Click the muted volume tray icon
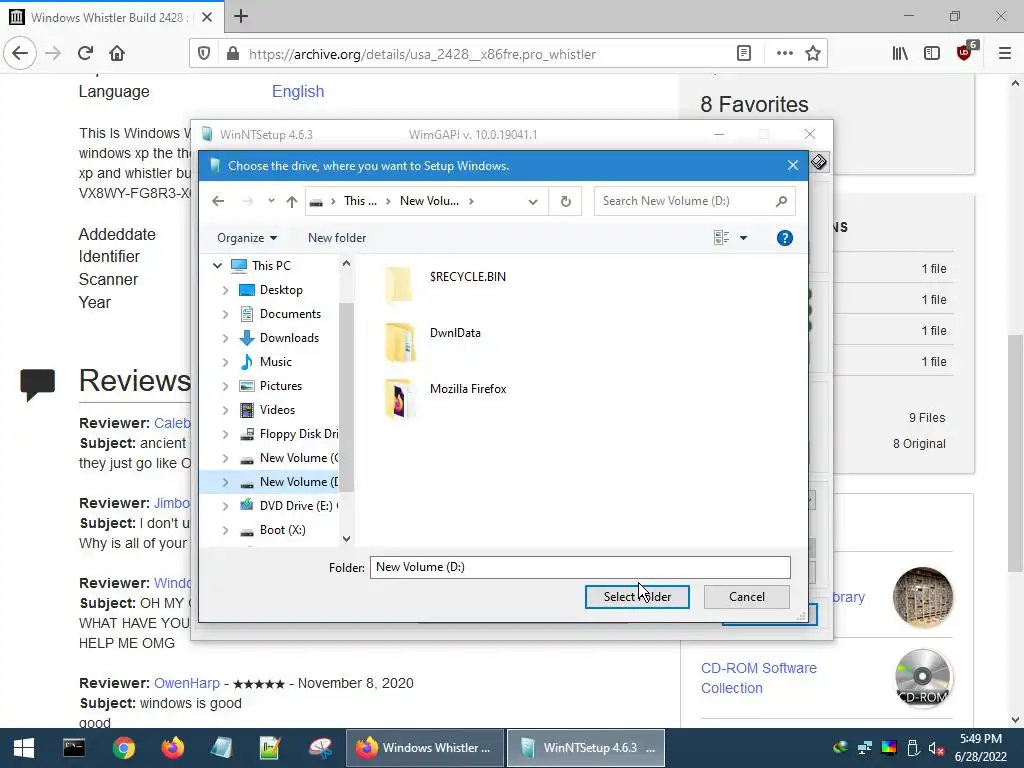Viewport: 1024px width, 768px height. click(936, 748)
